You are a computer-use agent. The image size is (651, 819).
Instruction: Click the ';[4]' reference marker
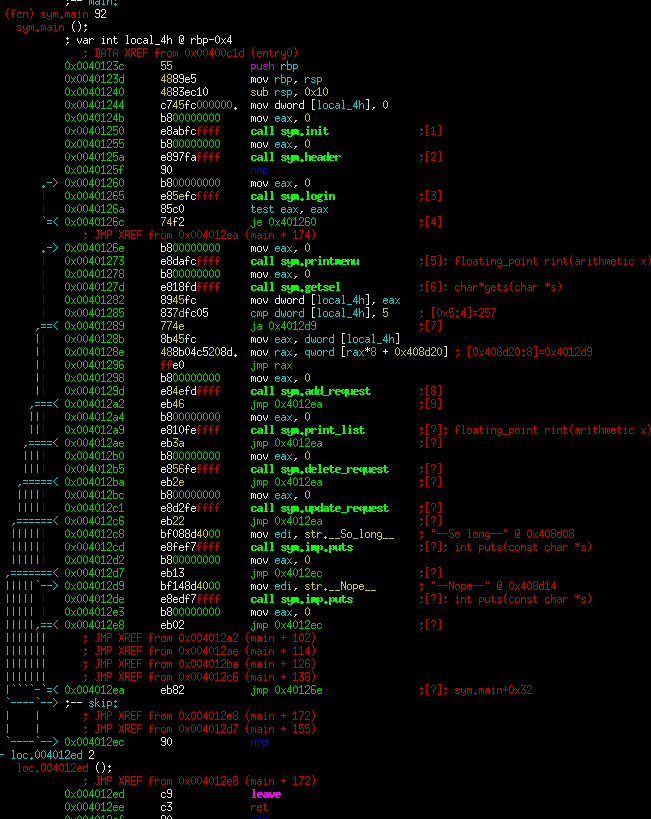431,222
